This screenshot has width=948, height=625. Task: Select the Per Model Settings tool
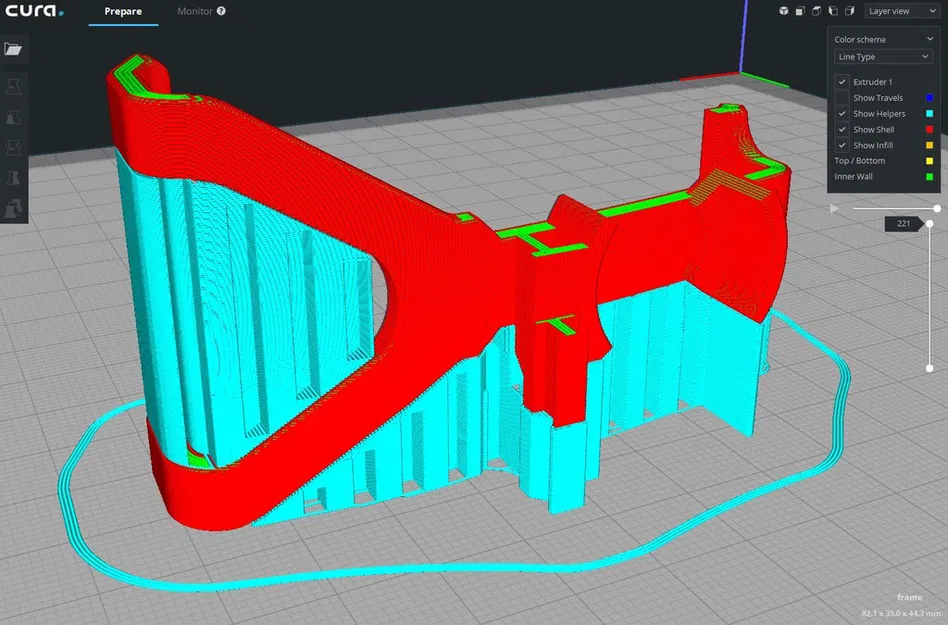[x=13, y=208]
